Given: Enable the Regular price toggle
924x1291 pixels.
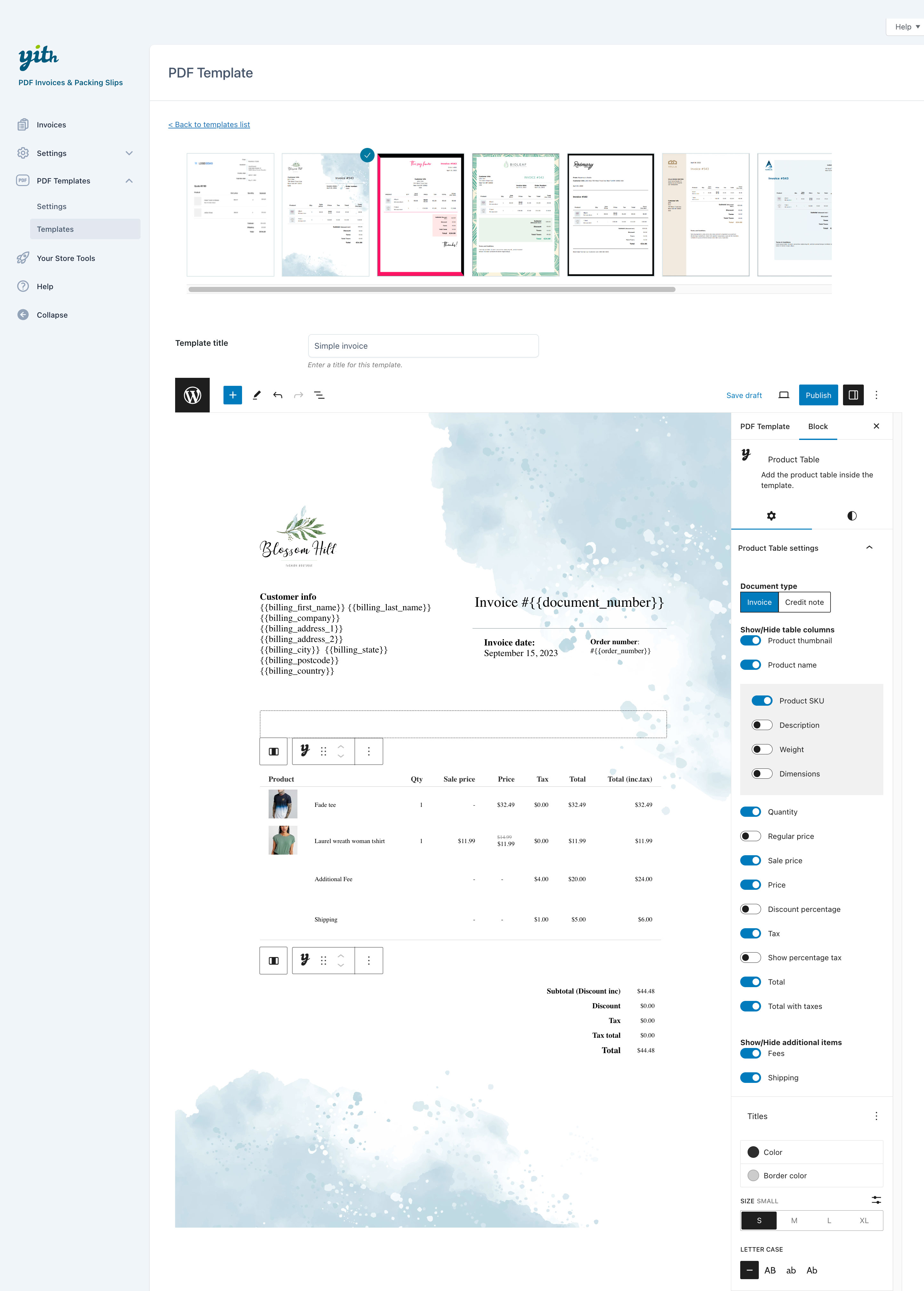Looking at the screenshot, I should [x=750, y=836].
